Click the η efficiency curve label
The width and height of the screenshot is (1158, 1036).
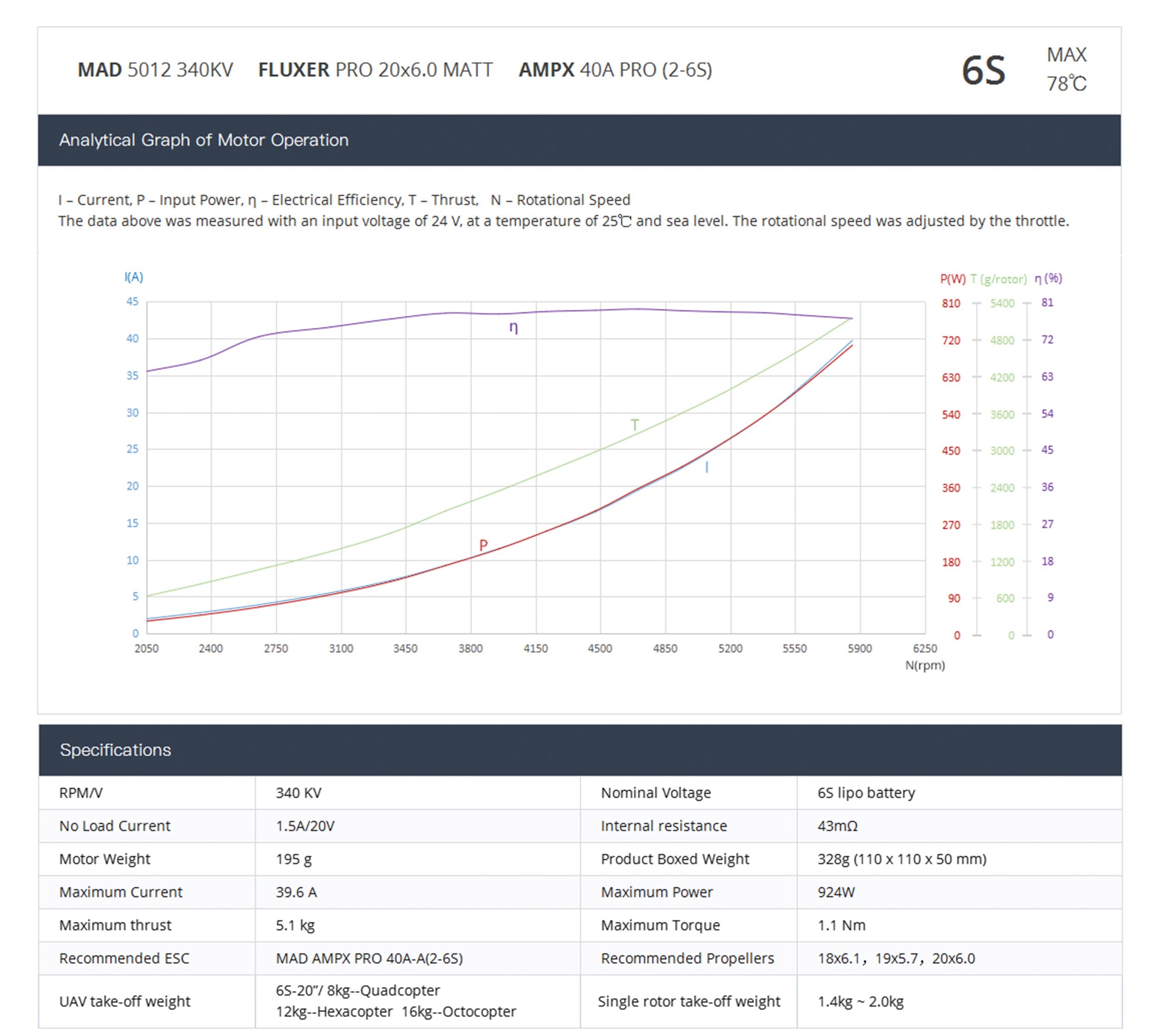513,327
